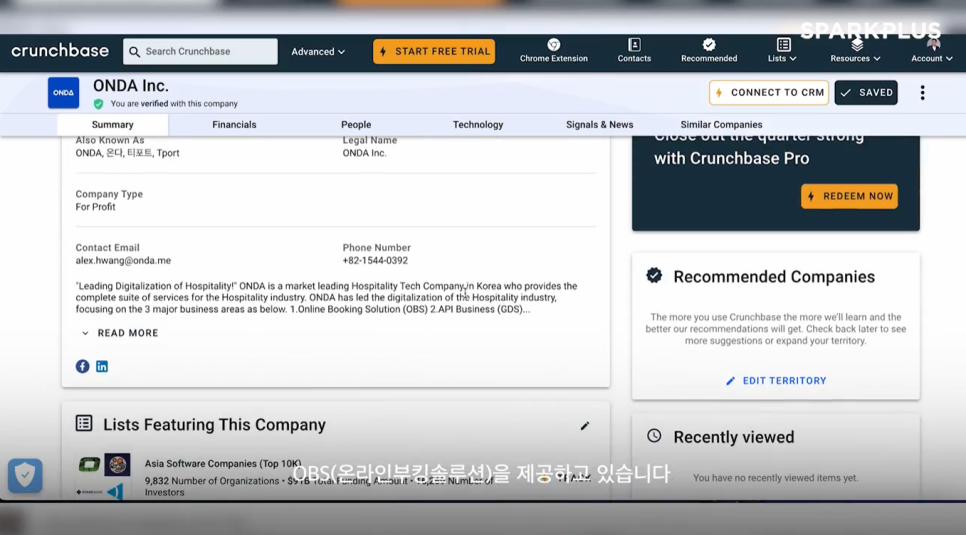966x535 pixels.
Task: Click REDEEM NOW button
Action: click(850, 196)
